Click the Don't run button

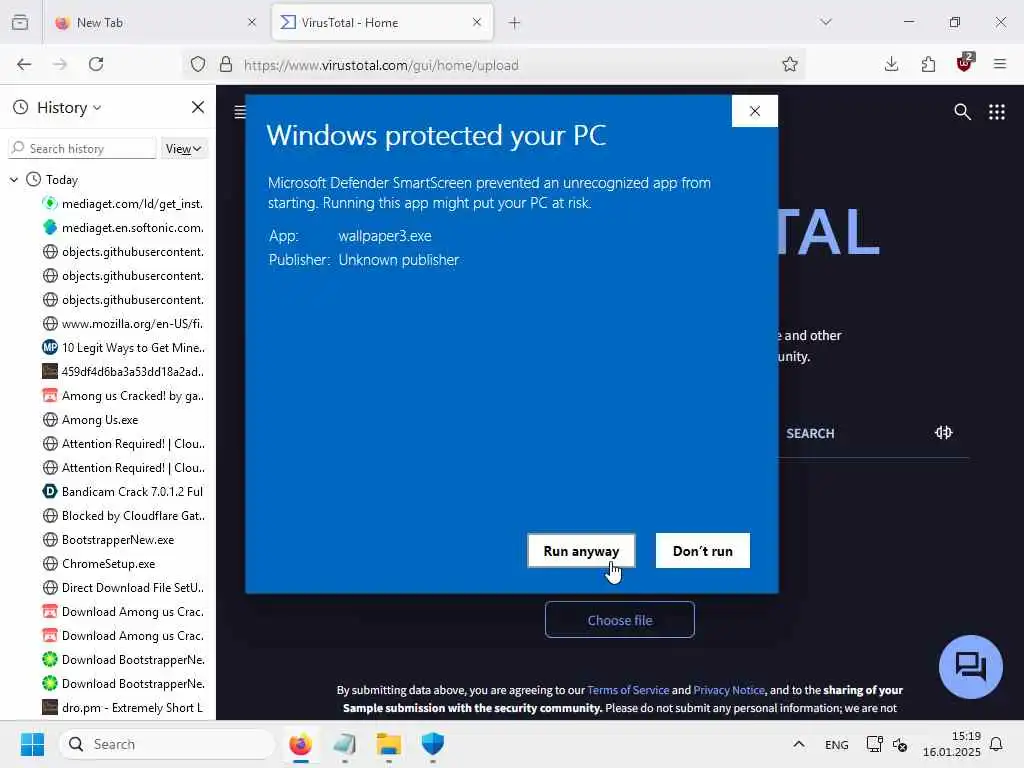703,551
